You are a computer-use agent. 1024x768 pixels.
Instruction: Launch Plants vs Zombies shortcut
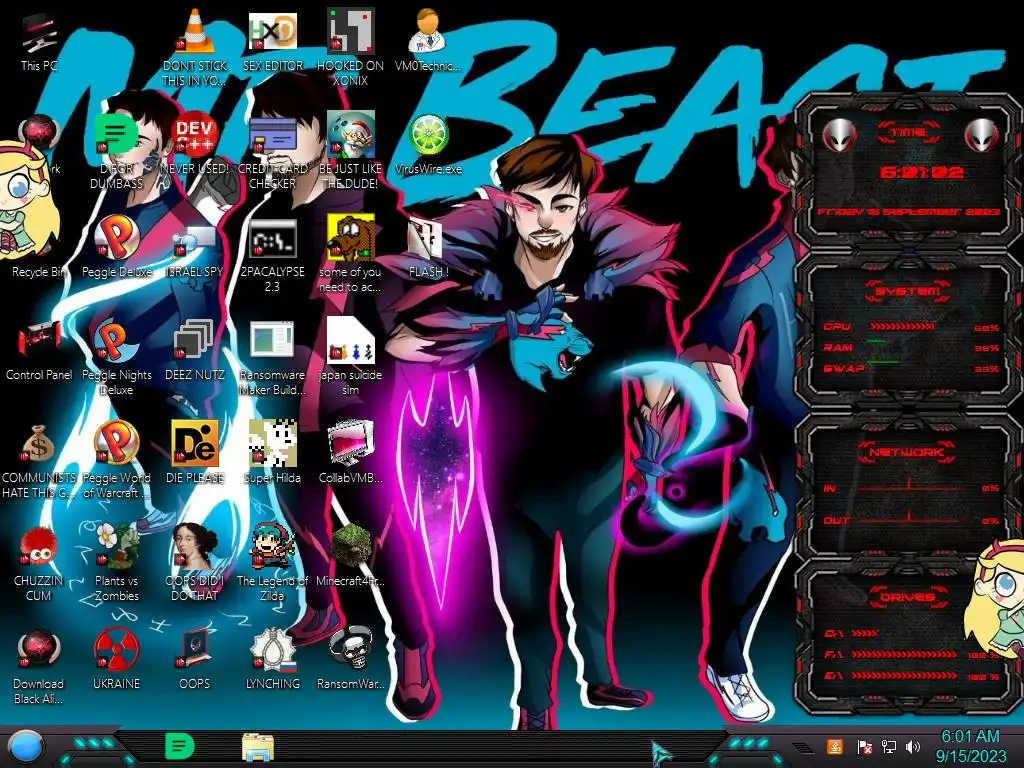[116, 563]
